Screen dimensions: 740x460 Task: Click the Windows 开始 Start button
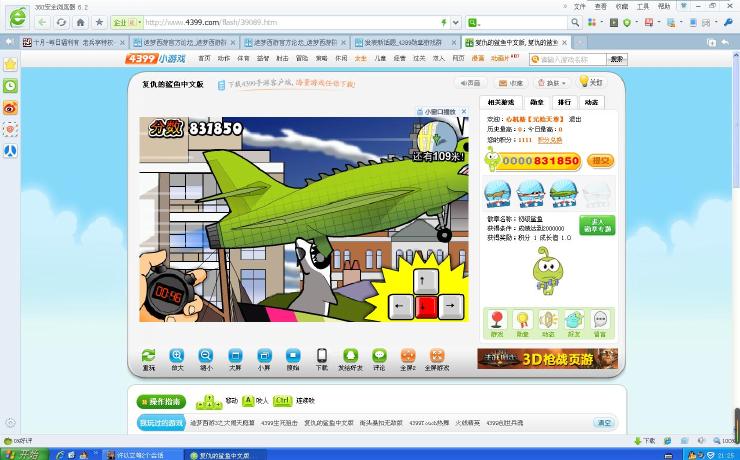[24, 455]
